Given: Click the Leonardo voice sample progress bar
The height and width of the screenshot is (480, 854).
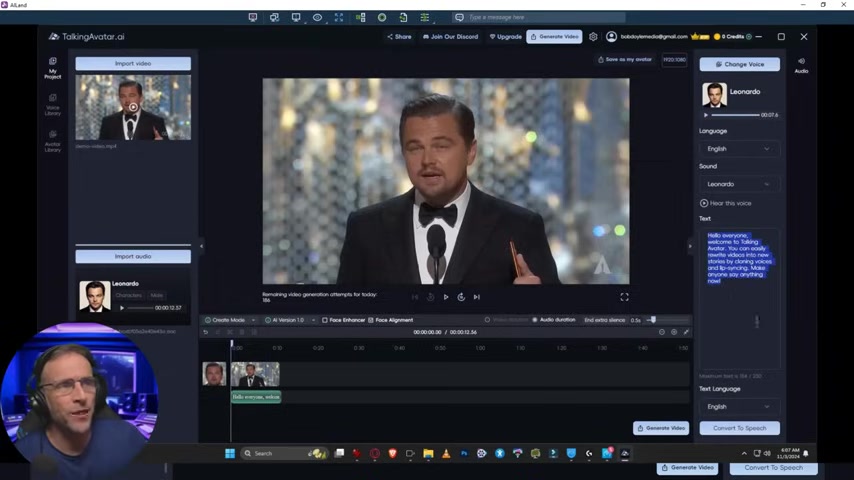Looking at the screenshot, I should (x=735, y=115).
